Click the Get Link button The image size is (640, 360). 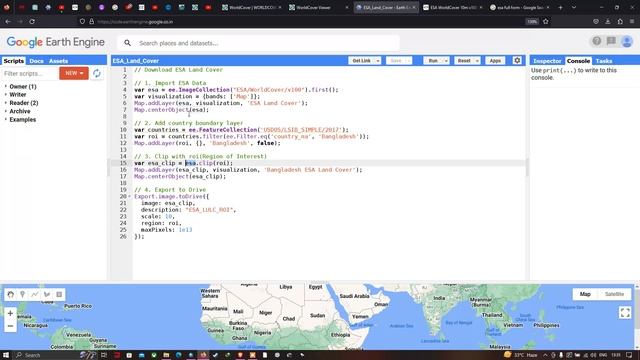pos(361,61)
